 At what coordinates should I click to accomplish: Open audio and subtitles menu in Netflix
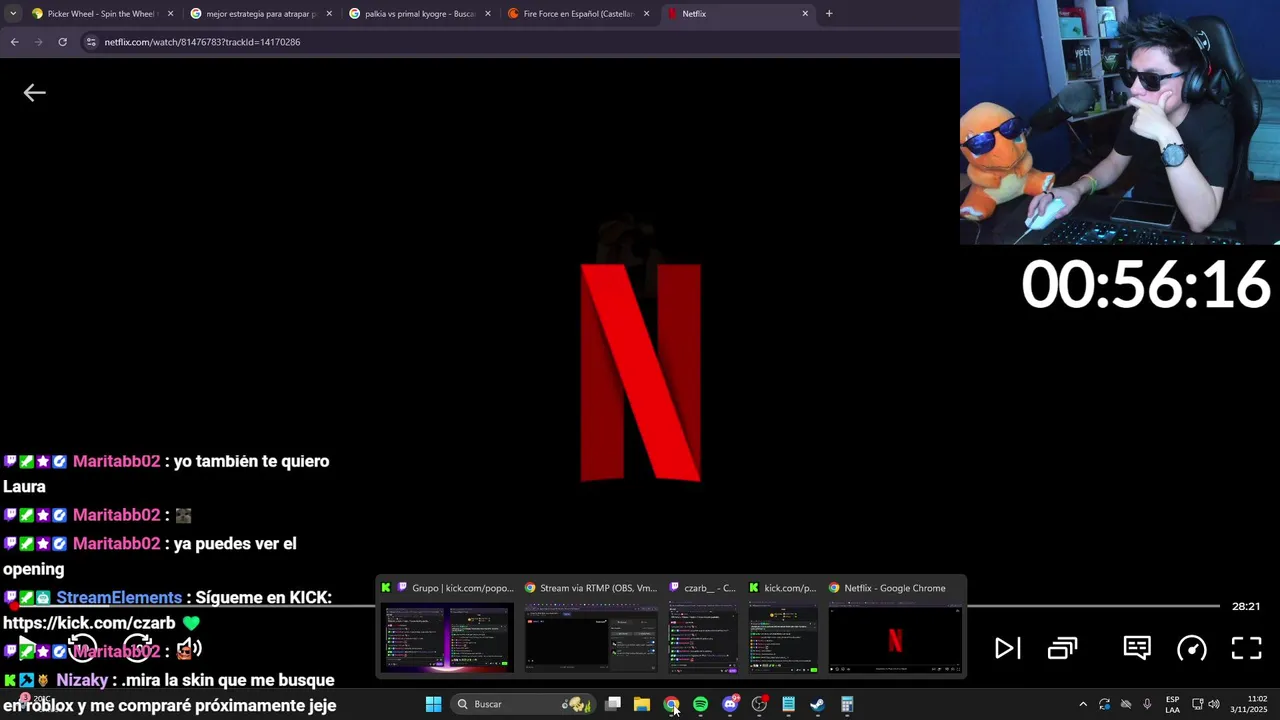pyautogui.click(x=1137, y=648)
